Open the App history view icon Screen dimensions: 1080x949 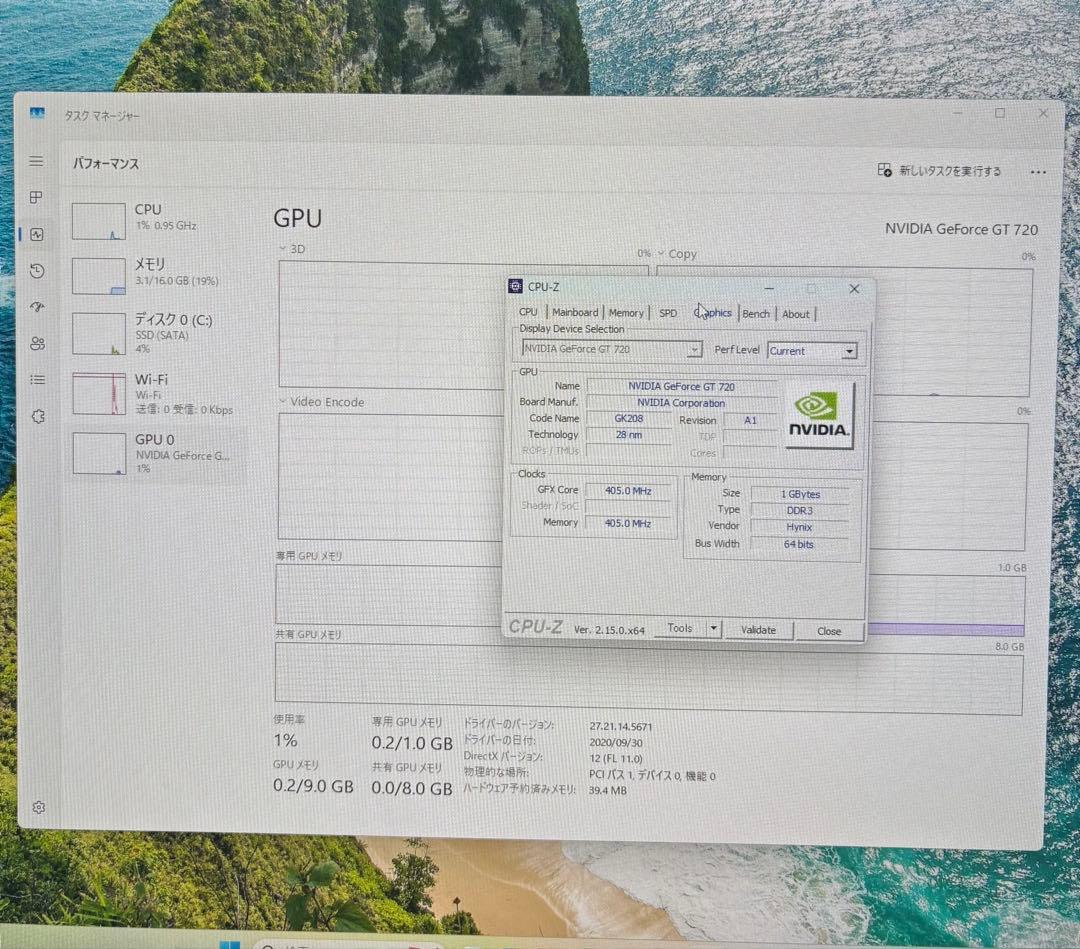[36, 271]
